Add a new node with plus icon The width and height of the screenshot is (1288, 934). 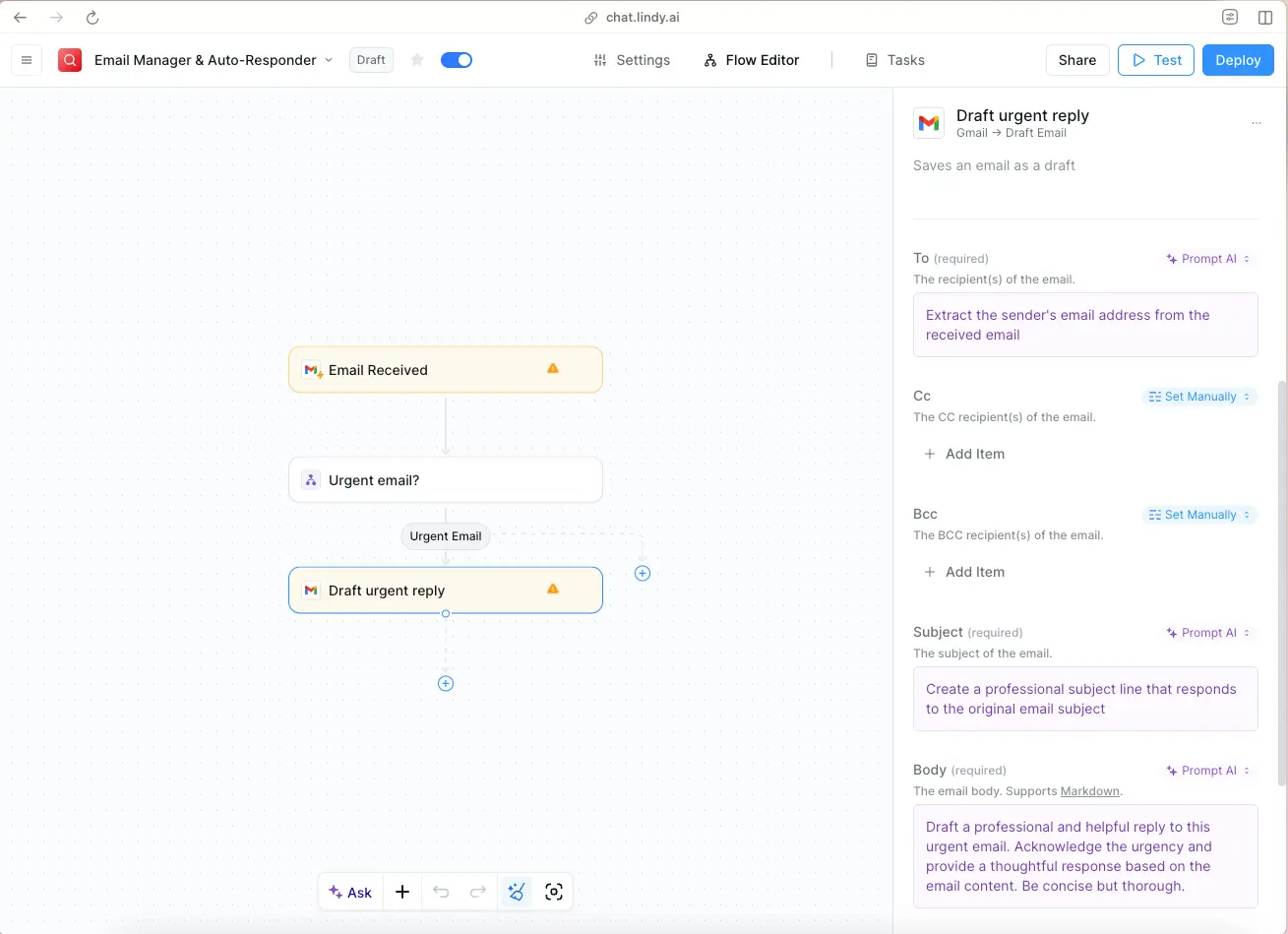coord(402,892)
